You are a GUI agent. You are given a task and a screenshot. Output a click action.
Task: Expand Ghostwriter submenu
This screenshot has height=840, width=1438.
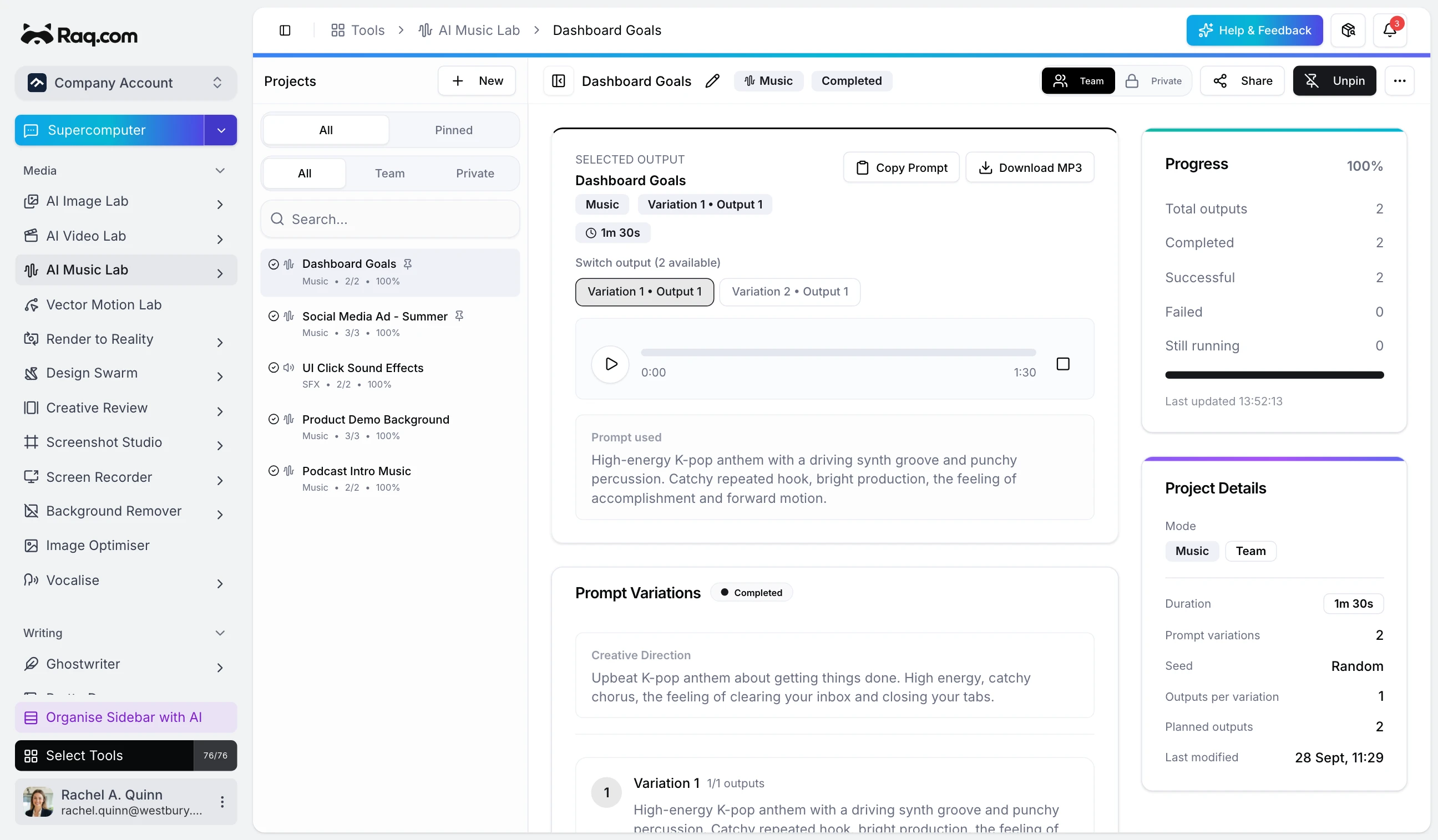(x=220, y=667)
